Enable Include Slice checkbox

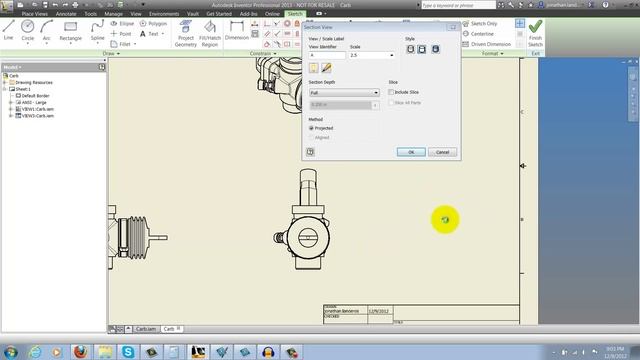point(391,92)
